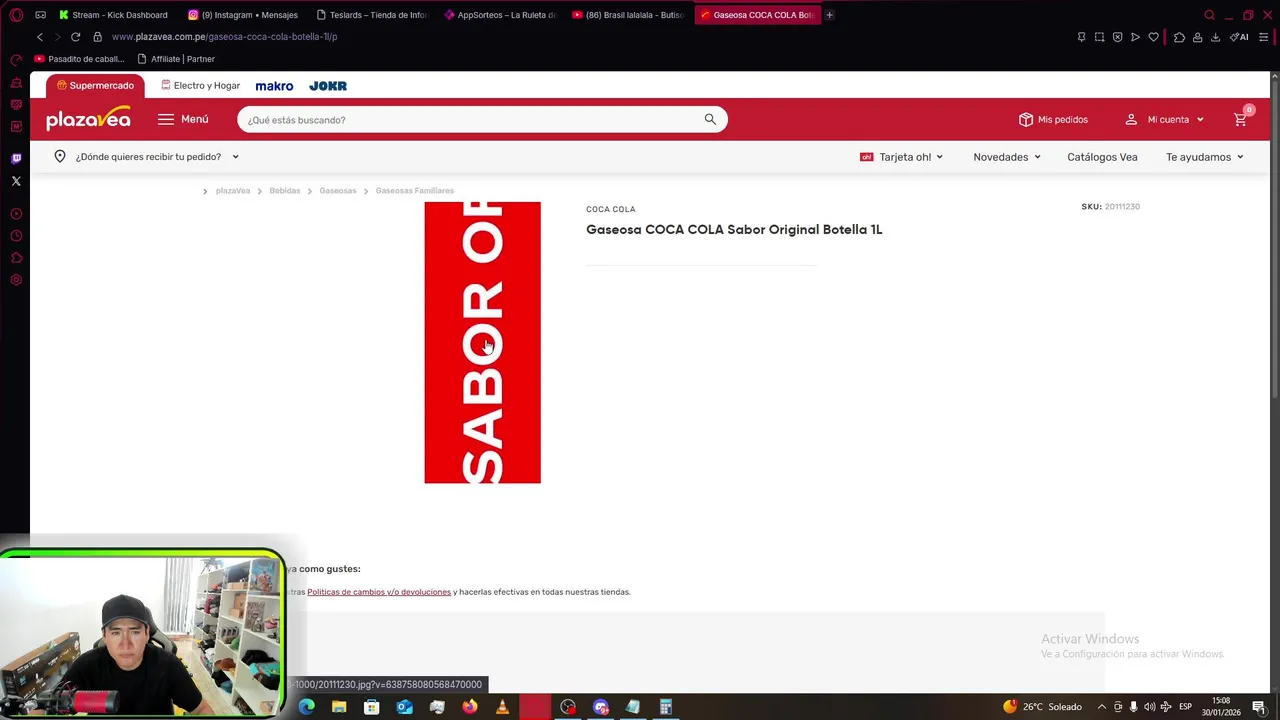Open the Gaseosas breadcrumb
Viewport: 1280px width, 720px height.
point(338,191)
